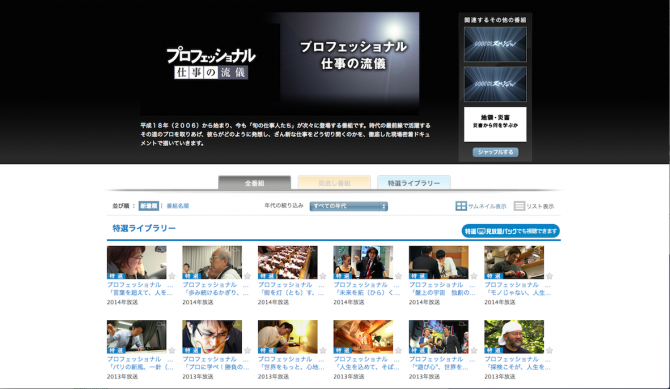Click the シャッフルする button
670x389 pixels.
click(495, 152)
